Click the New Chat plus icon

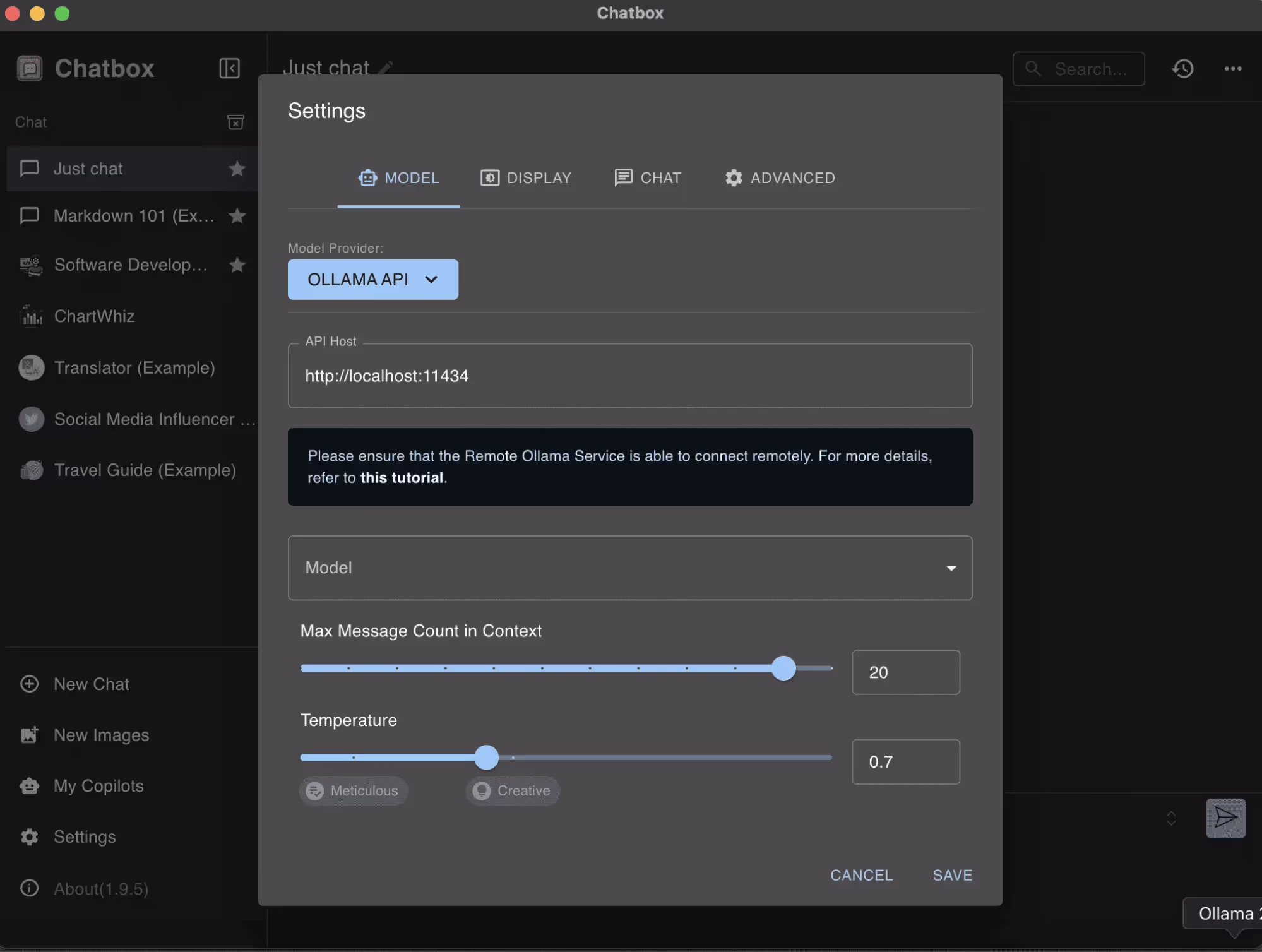[29, 684]
